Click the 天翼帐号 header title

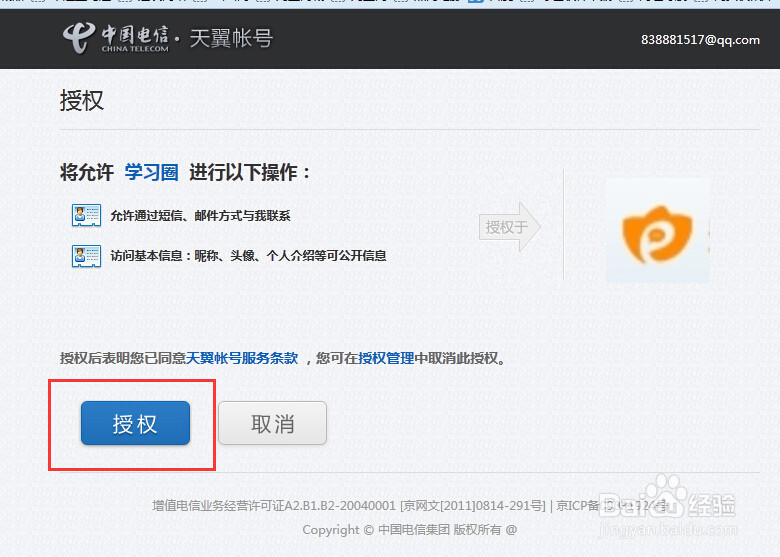[x=231, y=38]
